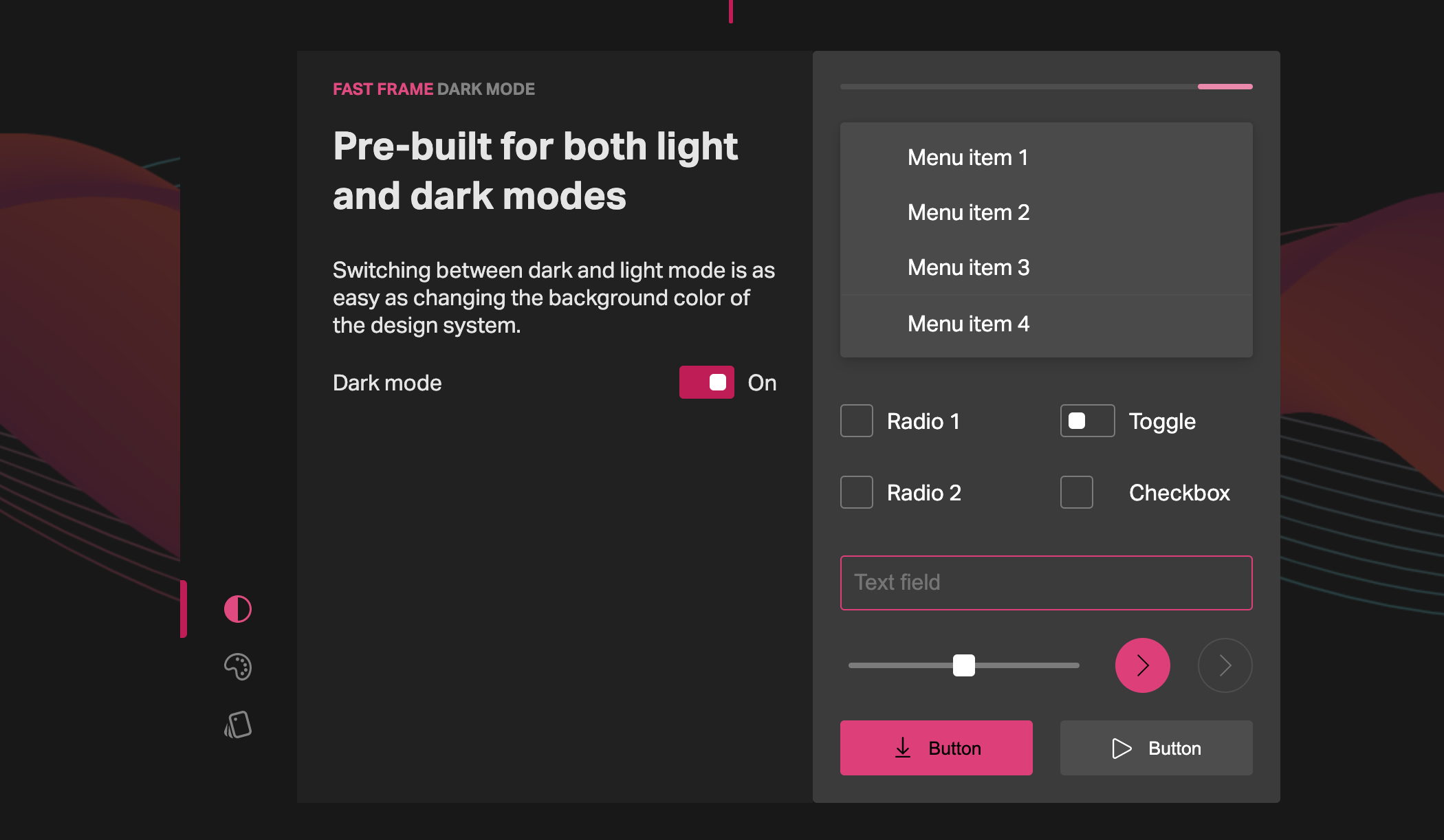
Task: Select the Radio 1 option
Action: [856, 421]
